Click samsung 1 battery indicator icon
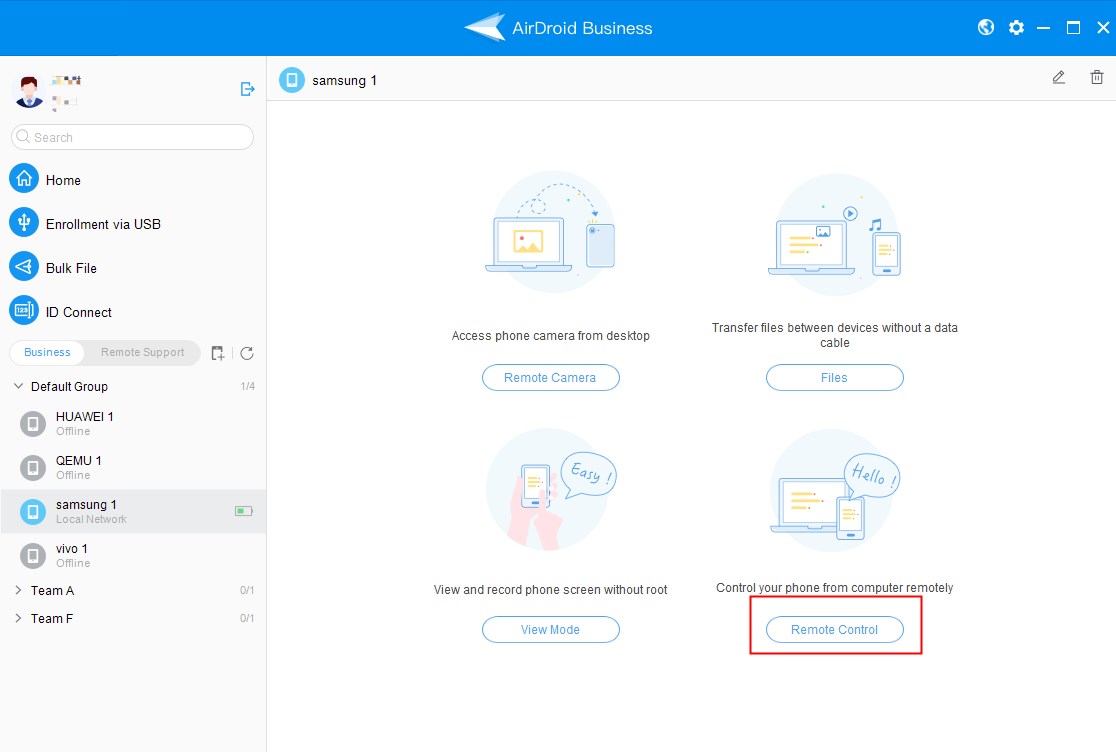This screenshot has height=752, width=1116. pos(243,511)
